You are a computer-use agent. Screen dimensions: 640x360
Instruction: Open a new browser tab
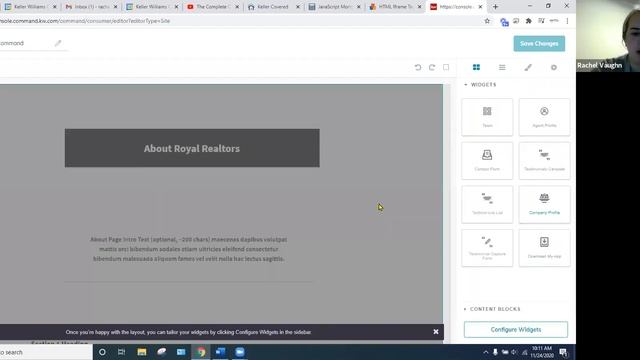pyautogui.click(x=495, y=7)
